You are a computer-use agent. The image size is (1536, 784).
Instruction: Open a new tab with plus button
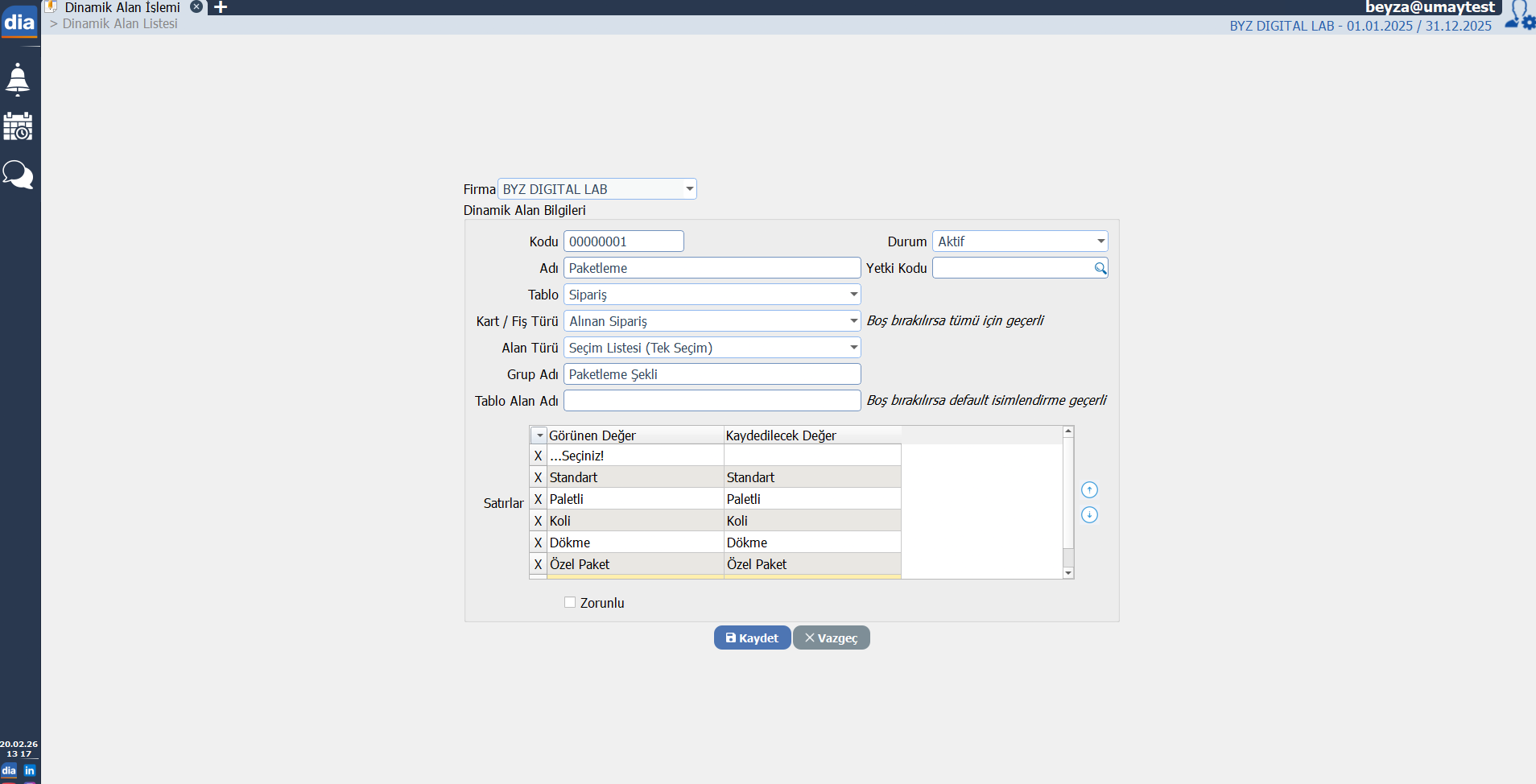coord(221,7)
